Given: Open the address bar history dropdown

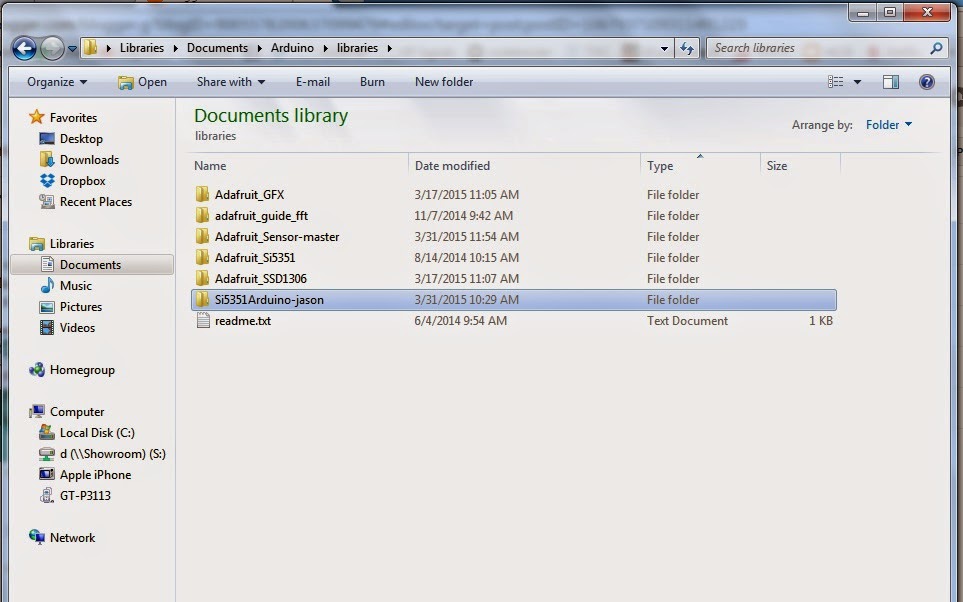Looking at the screenshot, I should (x=664, y=49).
